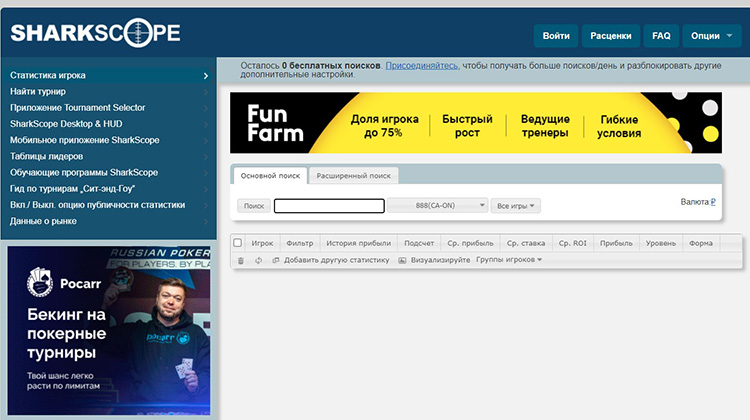This screenshot has height=420, width=750.
Task: Click the Визуализируйте link
Action: 441,260
